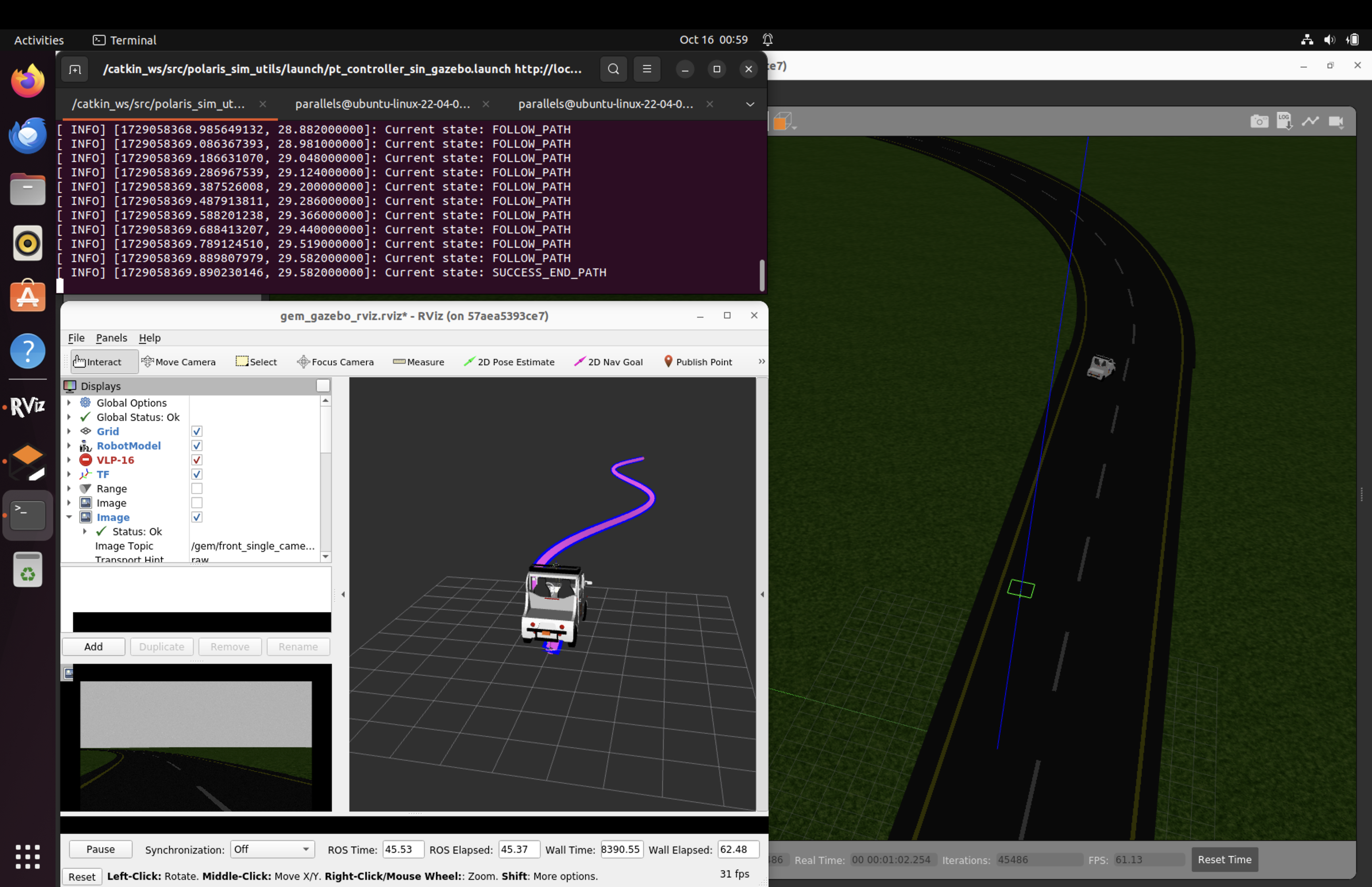Screen dimensions: 1372x887
Task: Open the Synchronization dropdown
Action: (x=272, y=849)
